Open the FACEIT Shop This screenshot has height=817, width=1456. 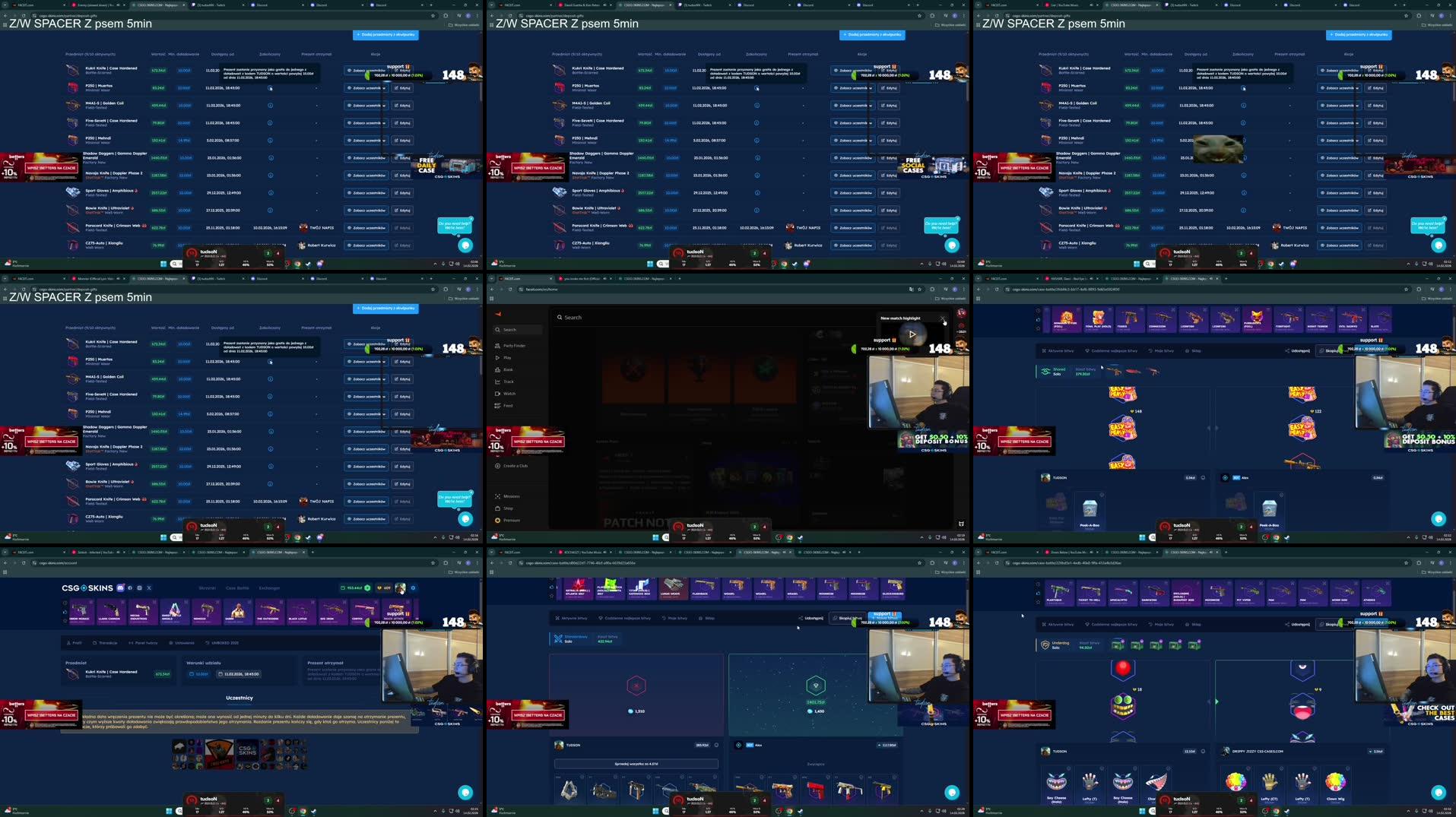click(506, 508)
